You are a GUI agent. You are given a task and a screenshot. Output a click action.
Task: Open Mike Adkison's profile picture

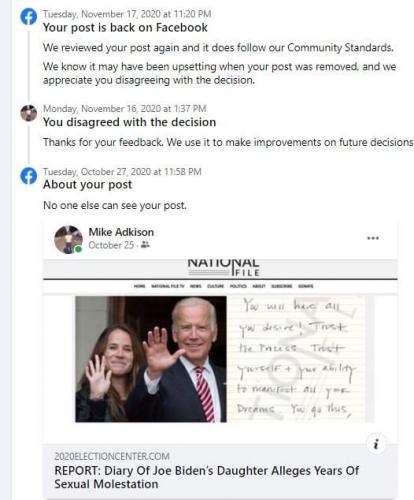pos(68,239)
